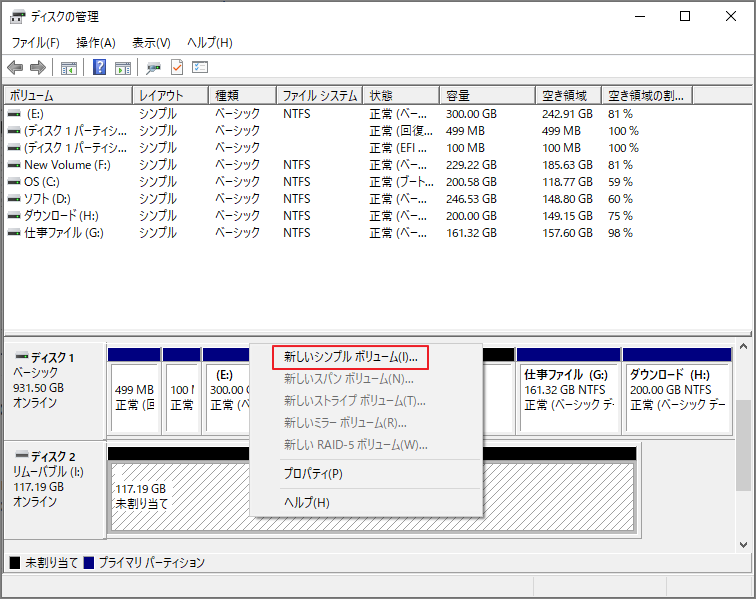Viewport: 756px width, 599px height.
Task: Select the drive icon of the (E:) row
Action: pos(14,114)
